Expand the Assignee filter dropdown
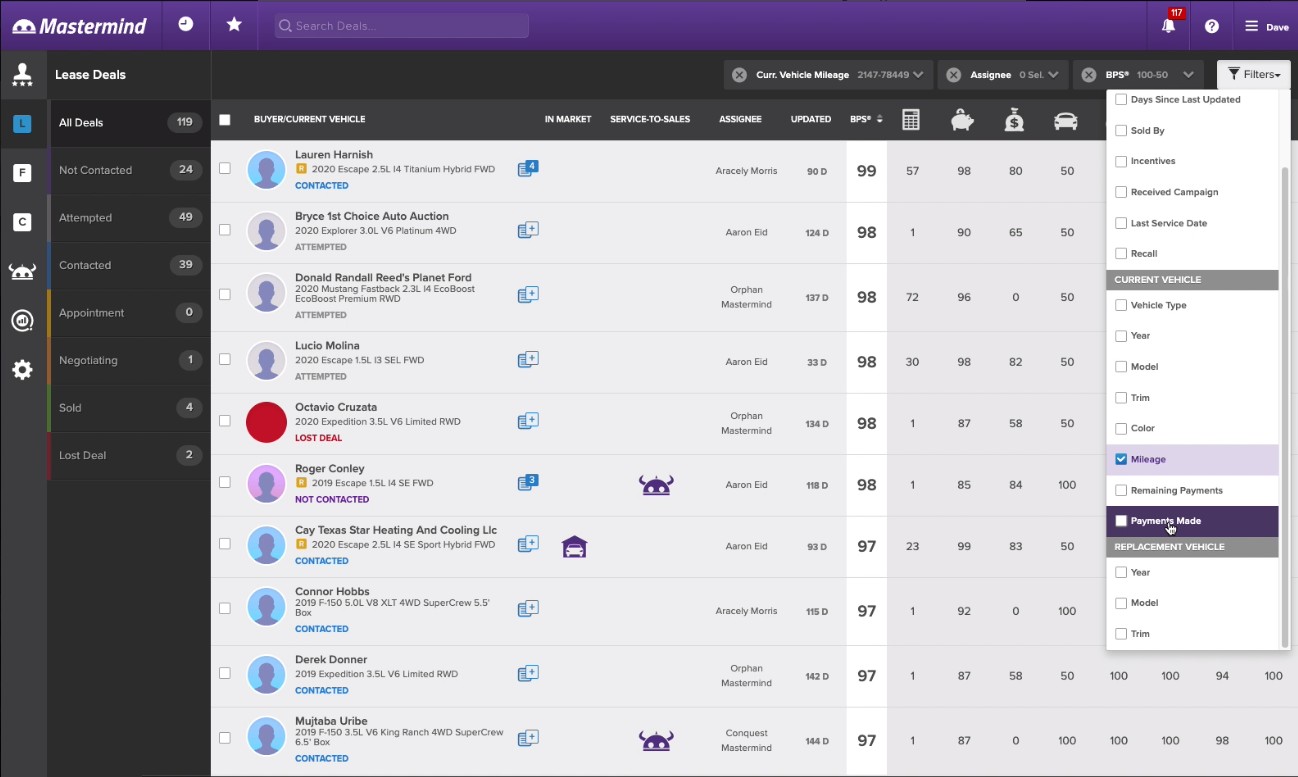This screenshot has height=777, width=1298. (1055, 75)
